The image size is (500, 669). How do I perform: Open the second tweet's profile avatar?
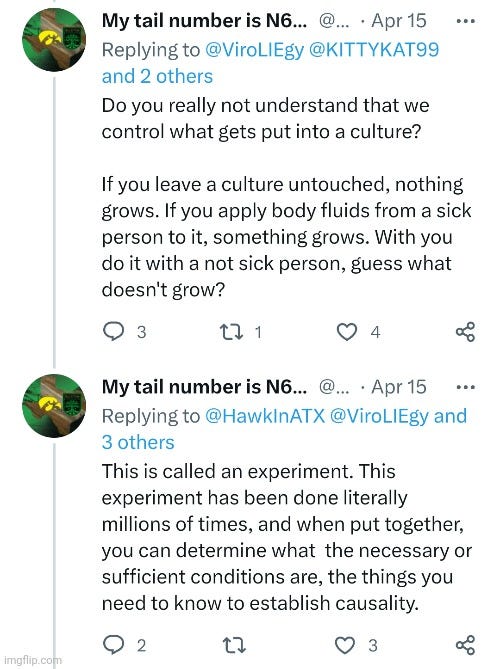click(x=54, y=406)
